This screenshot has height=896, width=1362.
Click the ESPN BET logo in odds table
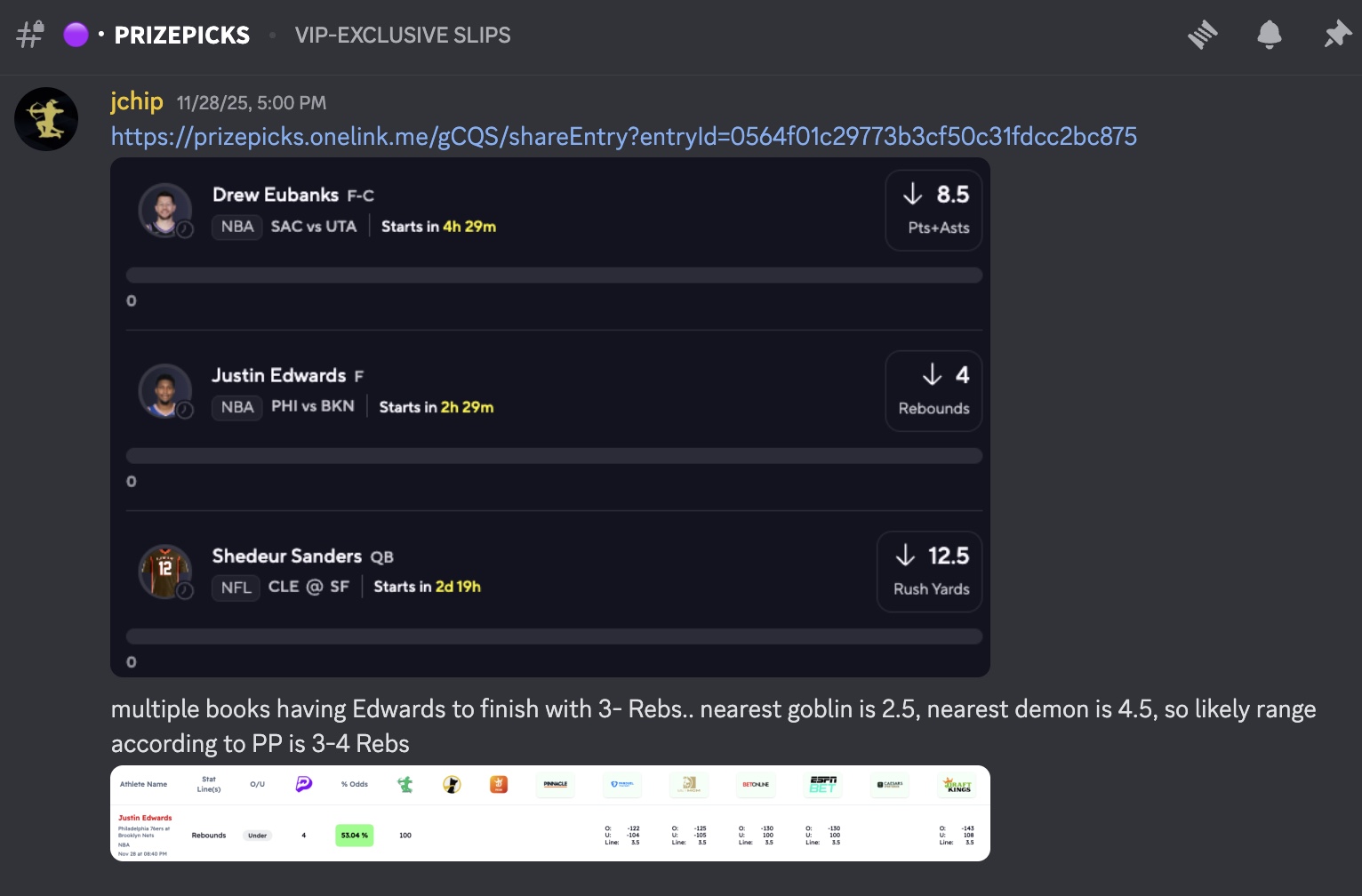[x=822, y=784]
